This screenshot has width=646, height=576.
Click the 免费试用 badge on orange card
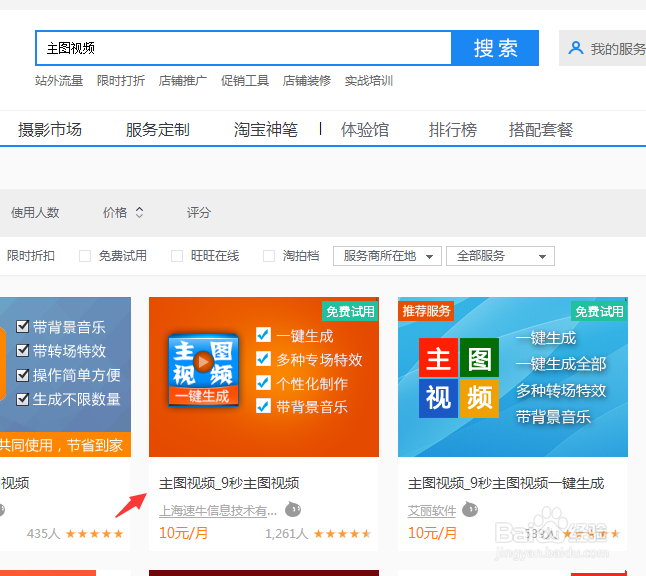(x=350, y=311)
